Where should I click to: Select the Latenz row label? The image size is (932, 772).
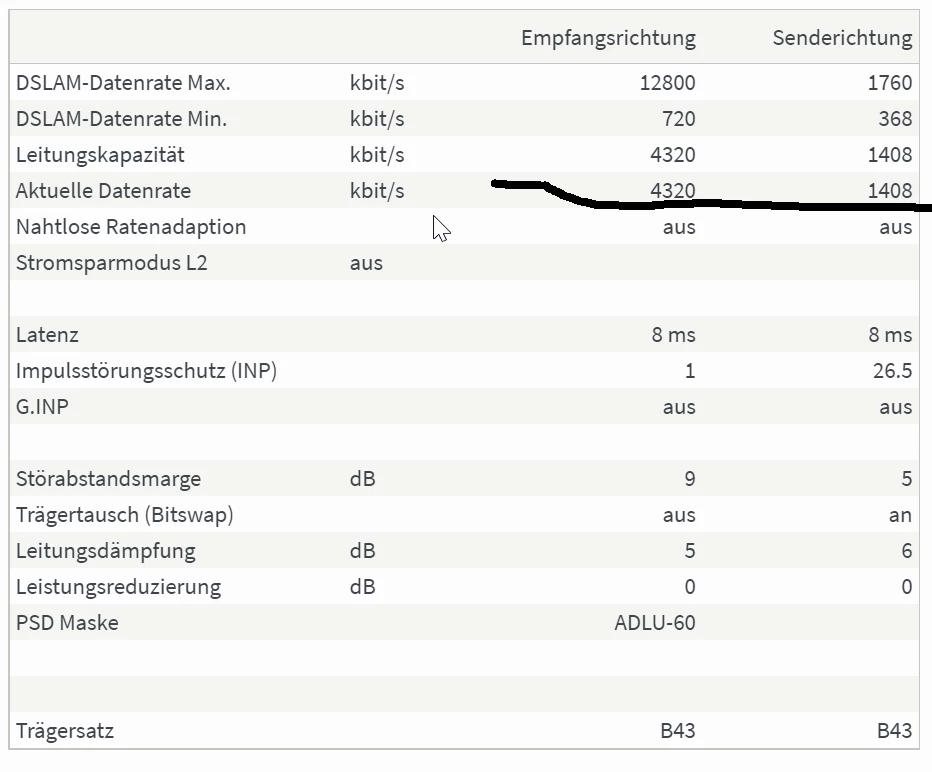[x=47, y=335]
